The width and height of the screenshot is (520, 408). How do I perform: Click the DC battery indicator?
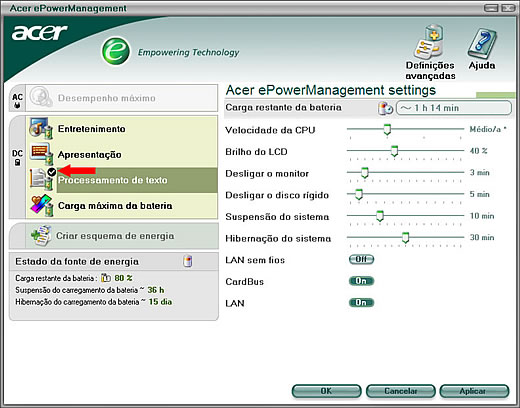pyautogui.click(x=17, y=158)
